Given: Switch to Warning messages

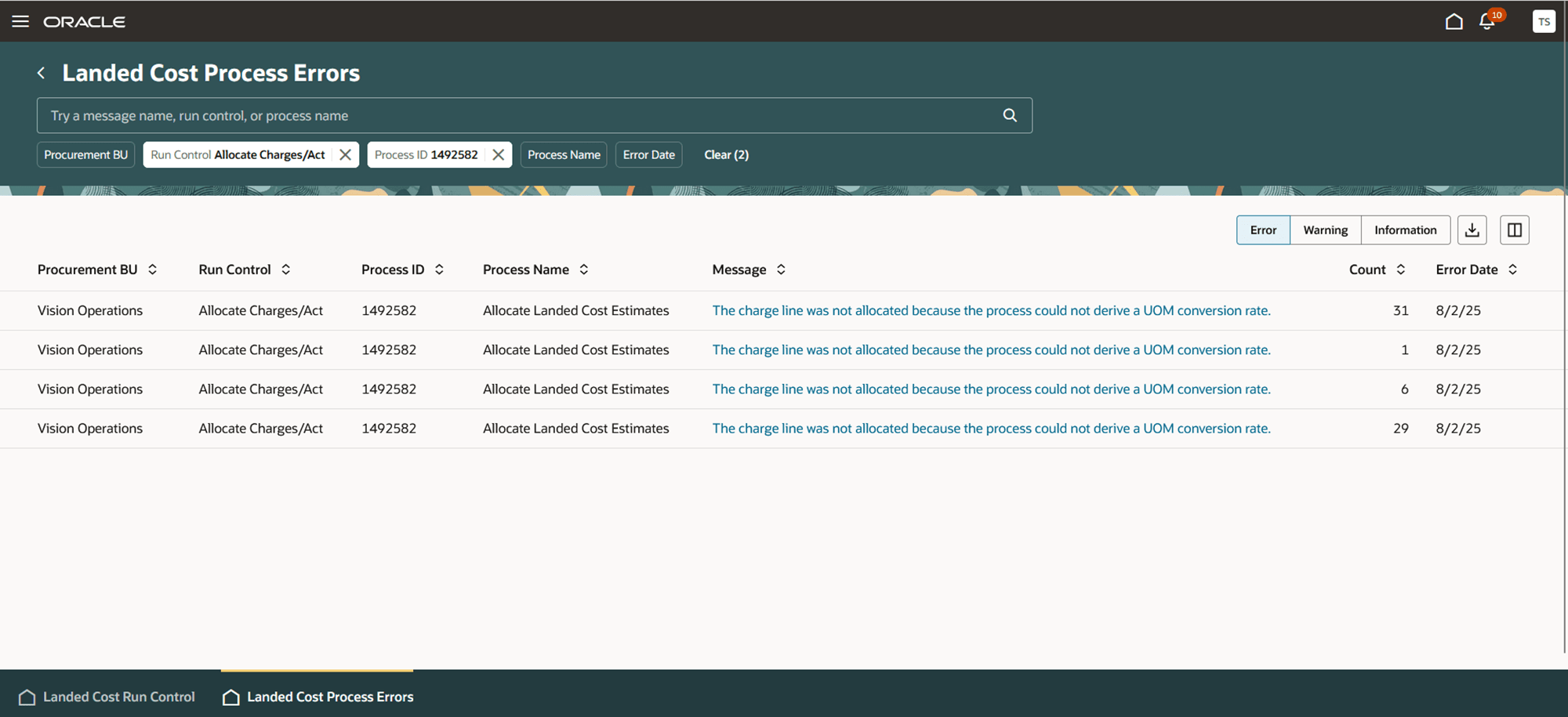Looking at the screenshot, I should pos(1325,230).
